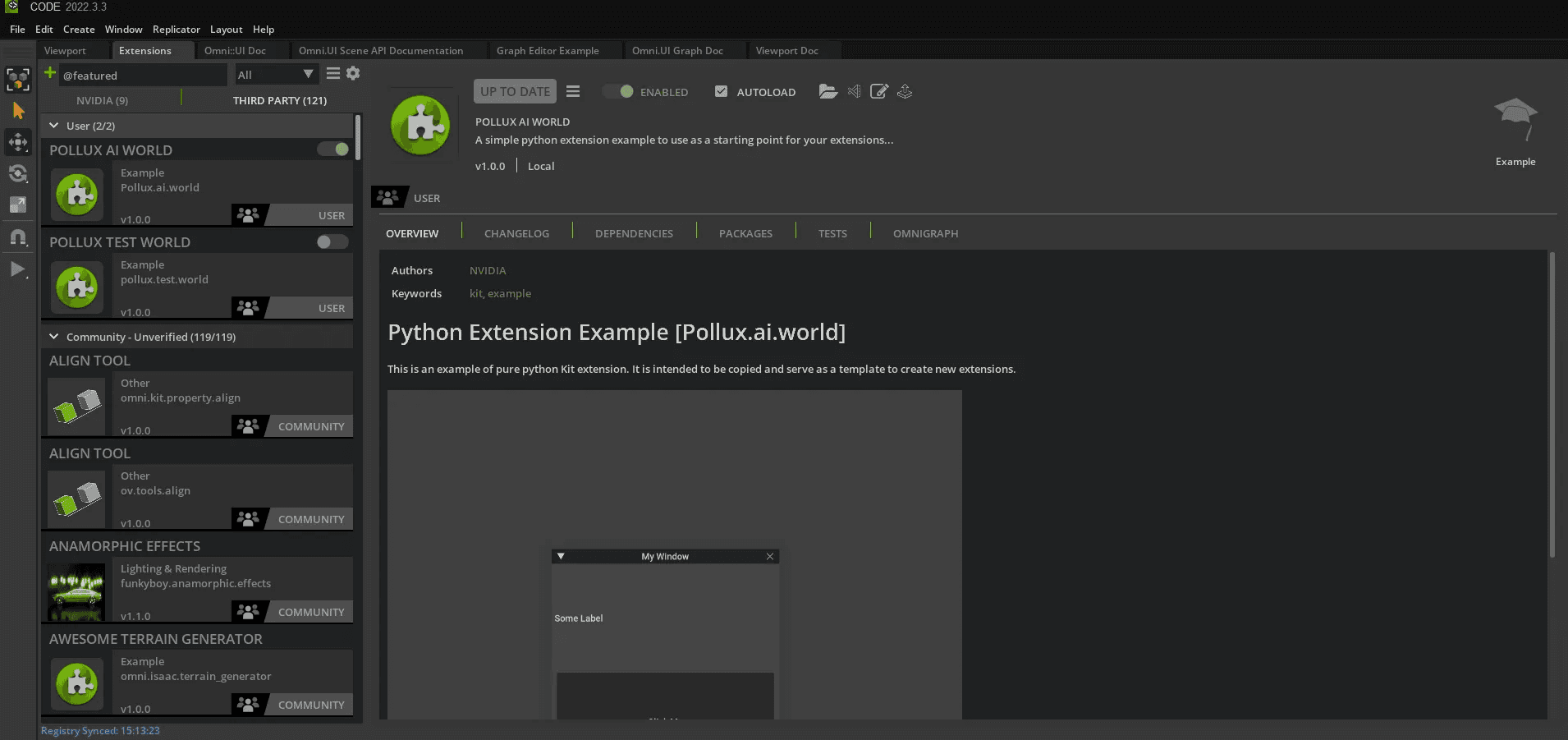Select the arrow selection tool
Screen dimensions: 1568x740
18,111
